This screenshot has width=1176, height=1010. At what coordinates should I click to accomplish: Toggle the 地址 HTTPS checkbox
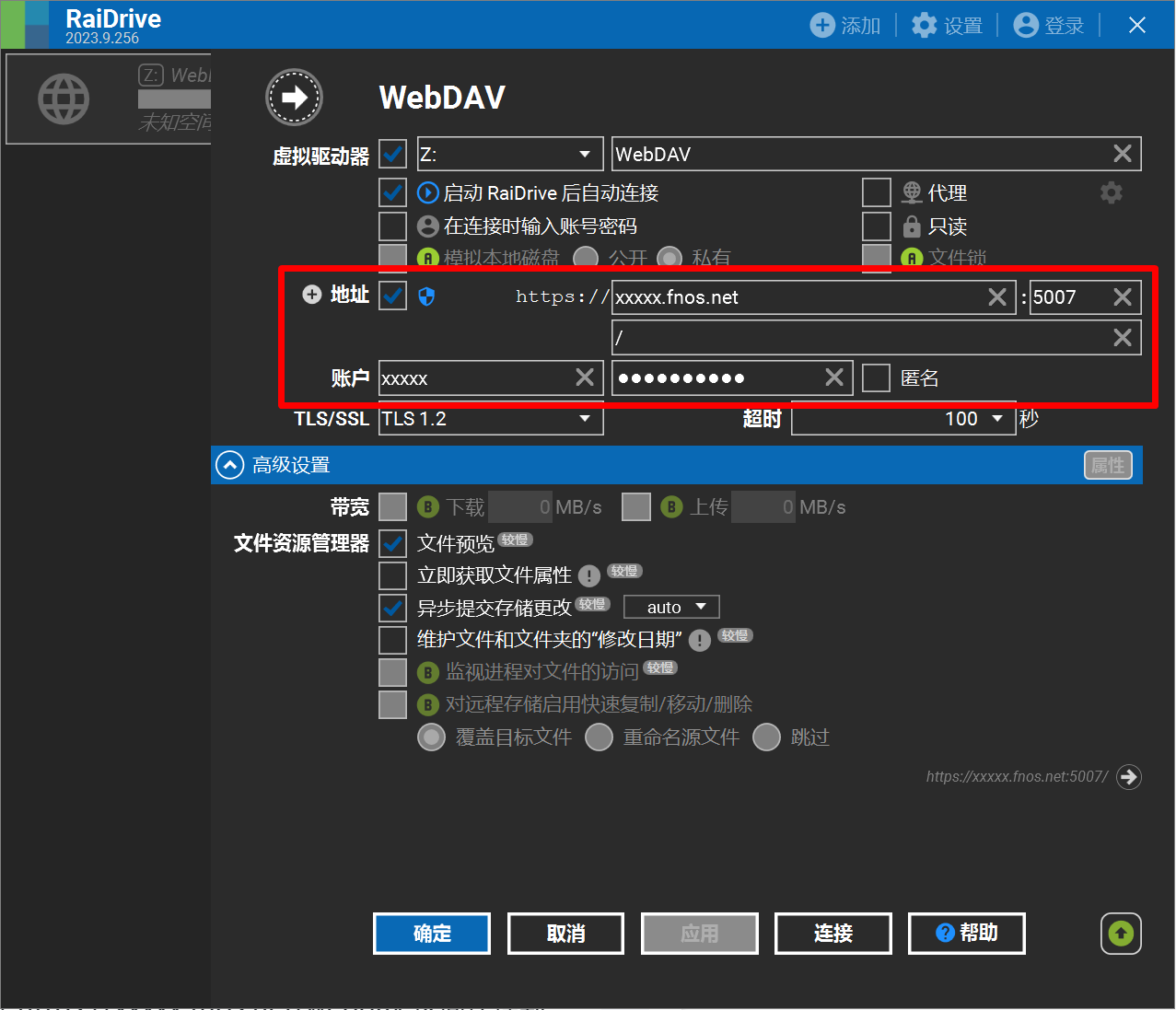[393, 296]
